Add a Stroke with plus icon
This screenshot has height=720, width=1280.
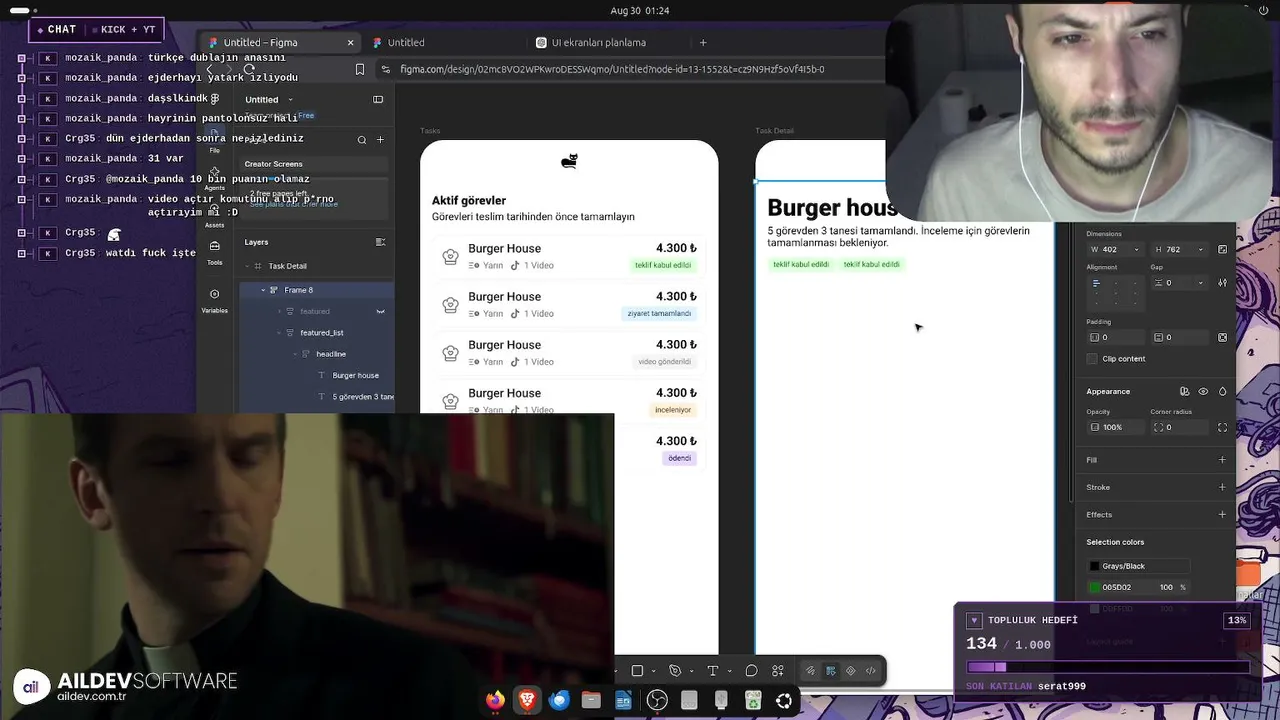[x=1222, y=487]
